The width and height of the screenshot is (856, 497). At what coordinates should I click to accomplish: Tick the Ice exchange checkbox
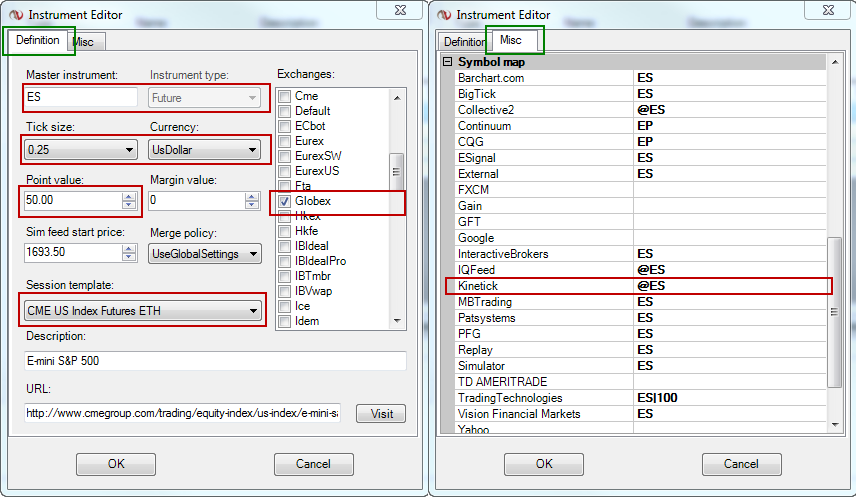click(284, 306)
